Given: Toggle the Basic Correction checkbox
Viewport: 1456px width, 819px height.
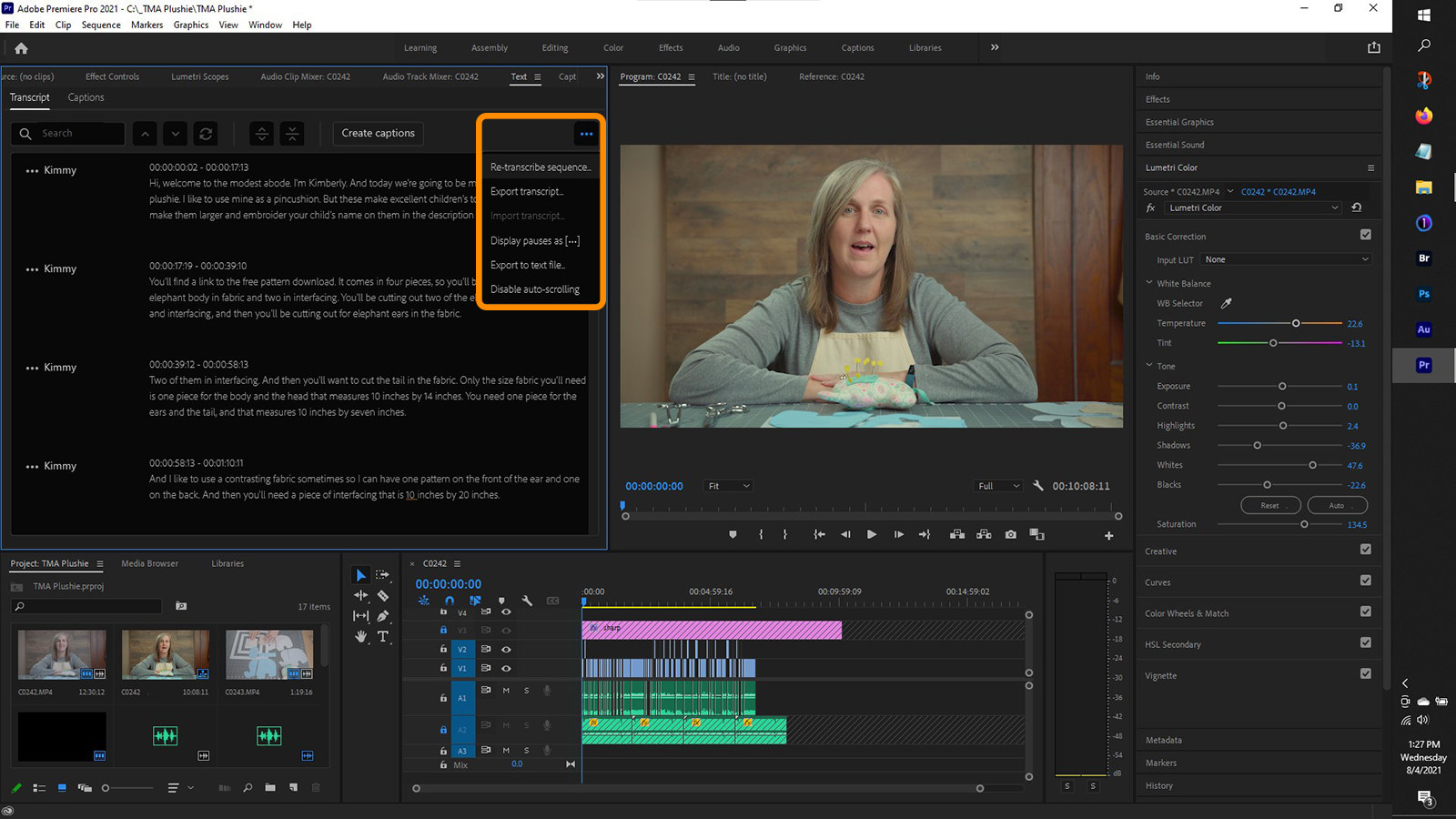Looking at the screenshot, I should (1365, 235).
